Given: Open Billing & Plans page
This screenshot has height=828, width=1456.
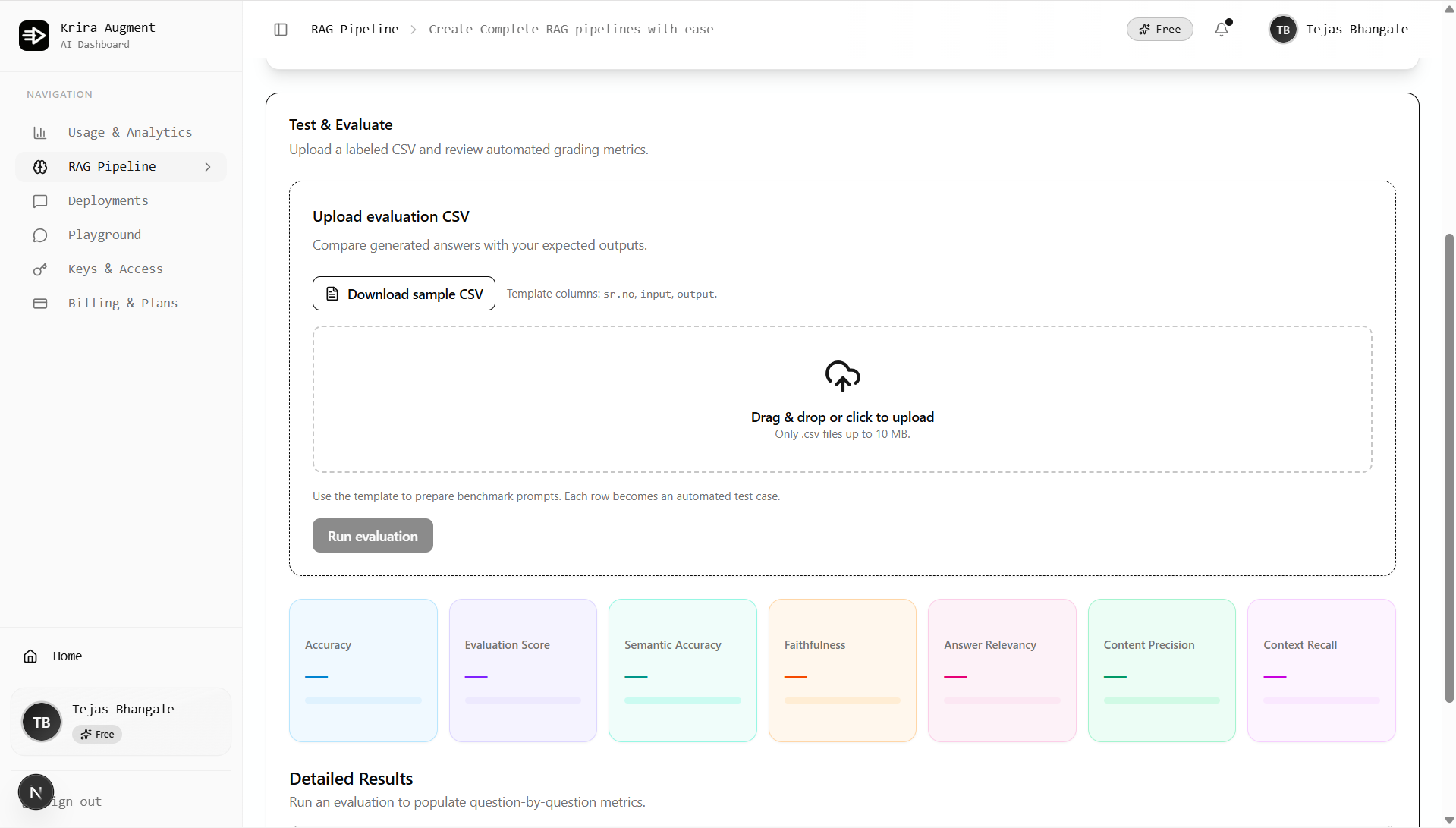Looking at the screenshot, I should point(121,304).
